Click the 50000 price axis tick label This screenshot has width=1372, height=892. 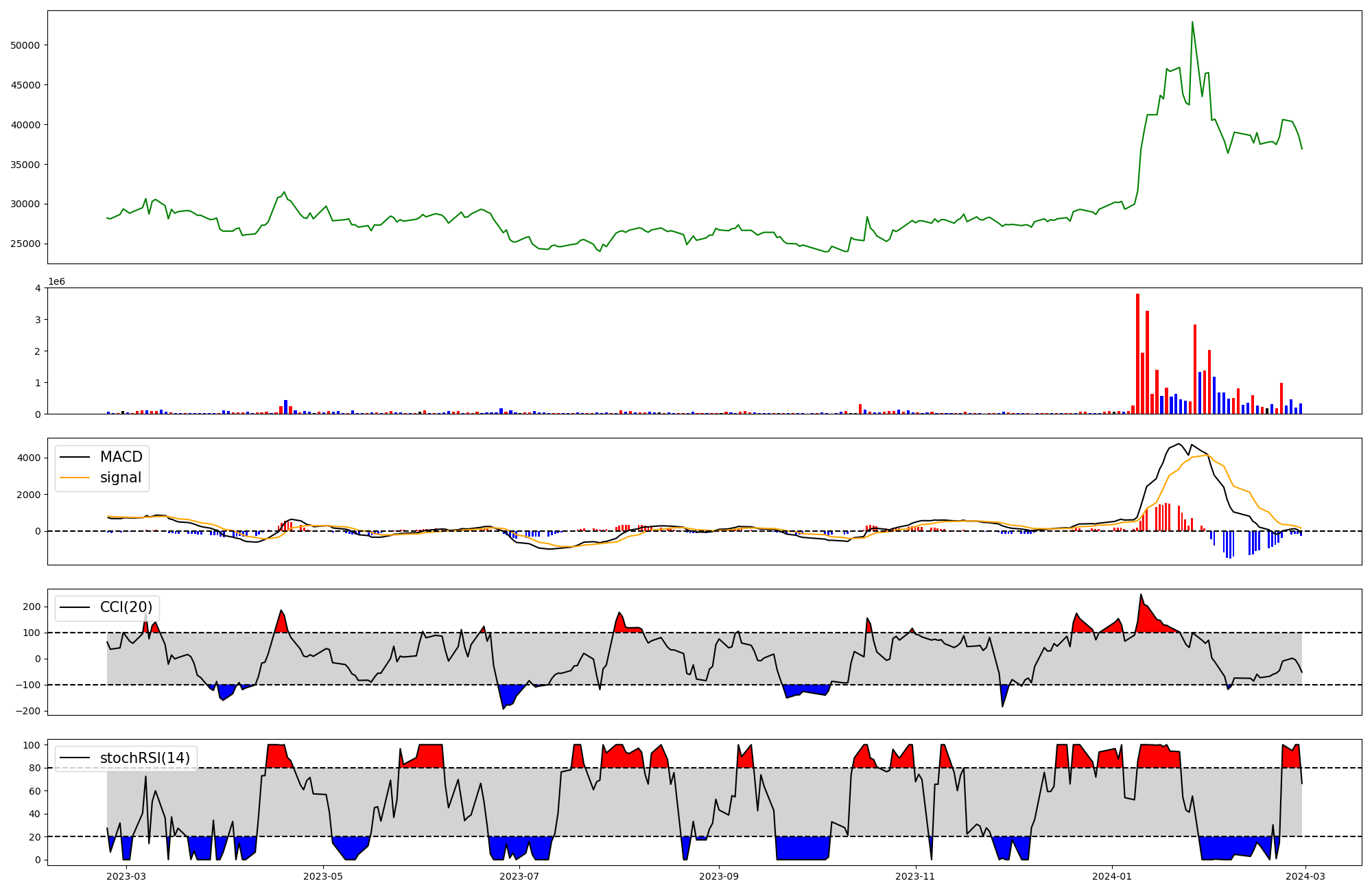25,45
